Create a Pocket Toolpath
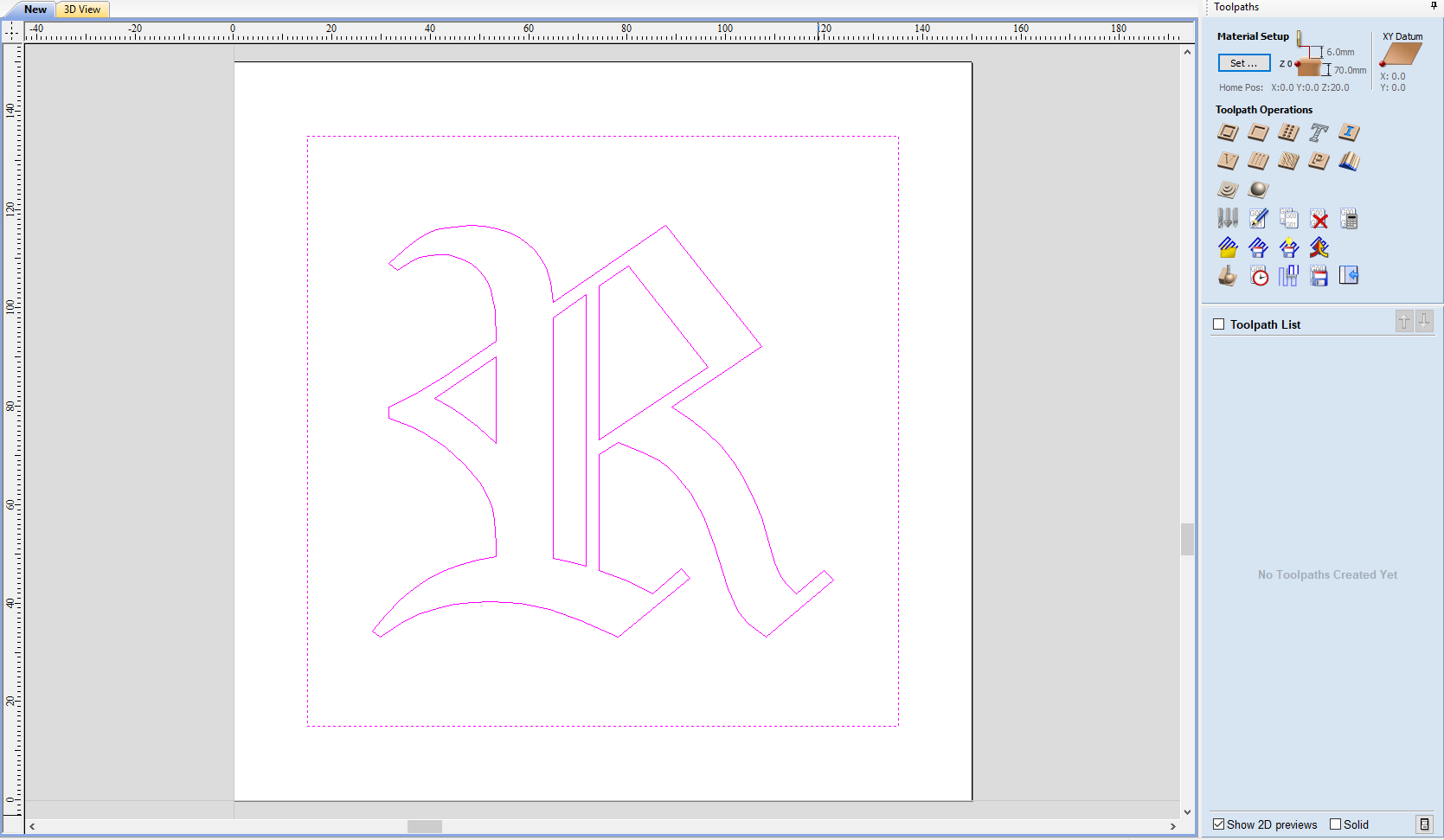 [x=1258, y=132]
